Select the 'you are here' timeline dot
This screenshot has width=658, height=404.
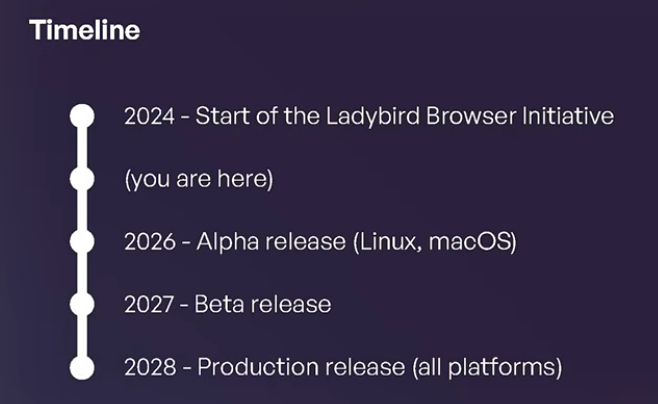pos(82,179)
